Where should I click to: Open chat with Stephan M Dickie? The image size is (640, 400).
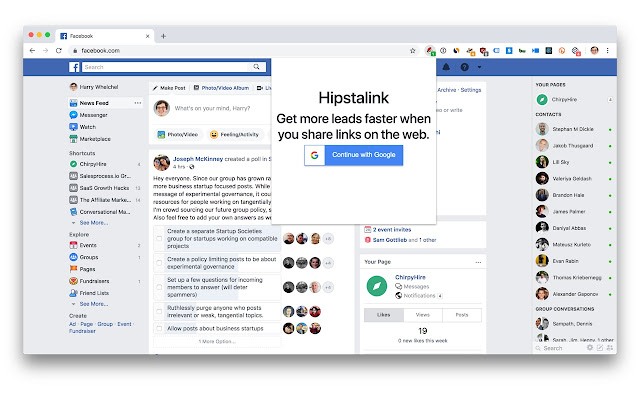click(573, 129)
